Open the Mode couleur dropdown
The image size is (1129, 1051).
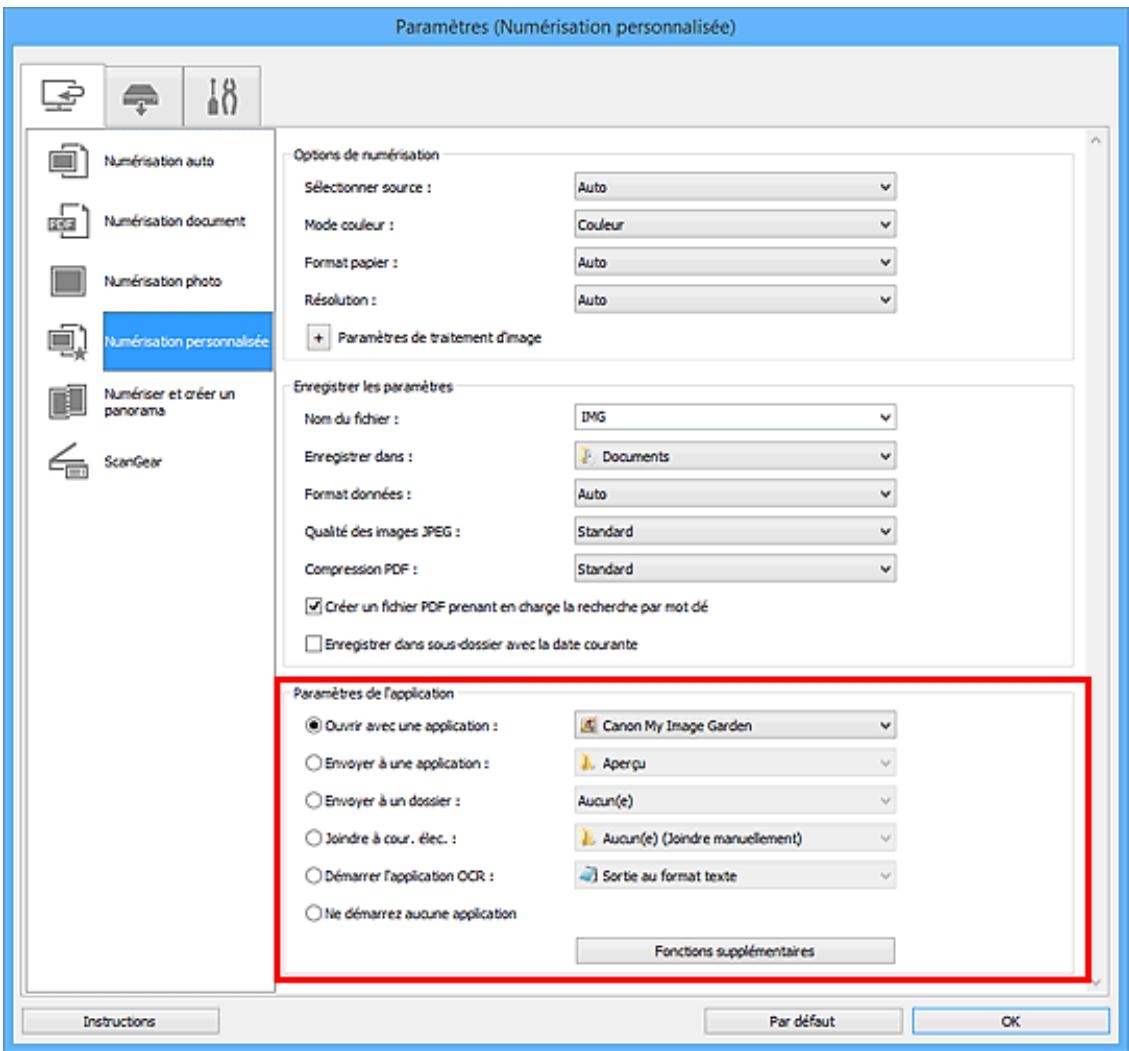735,225
